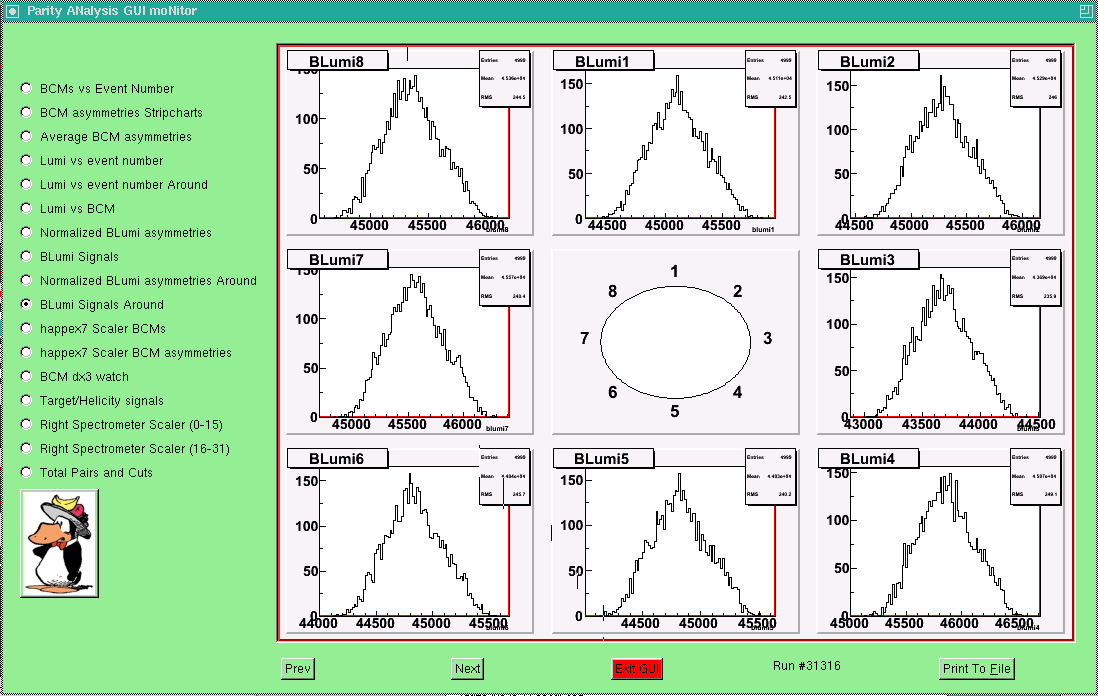Click the Run #31316 label

(807, 665)
